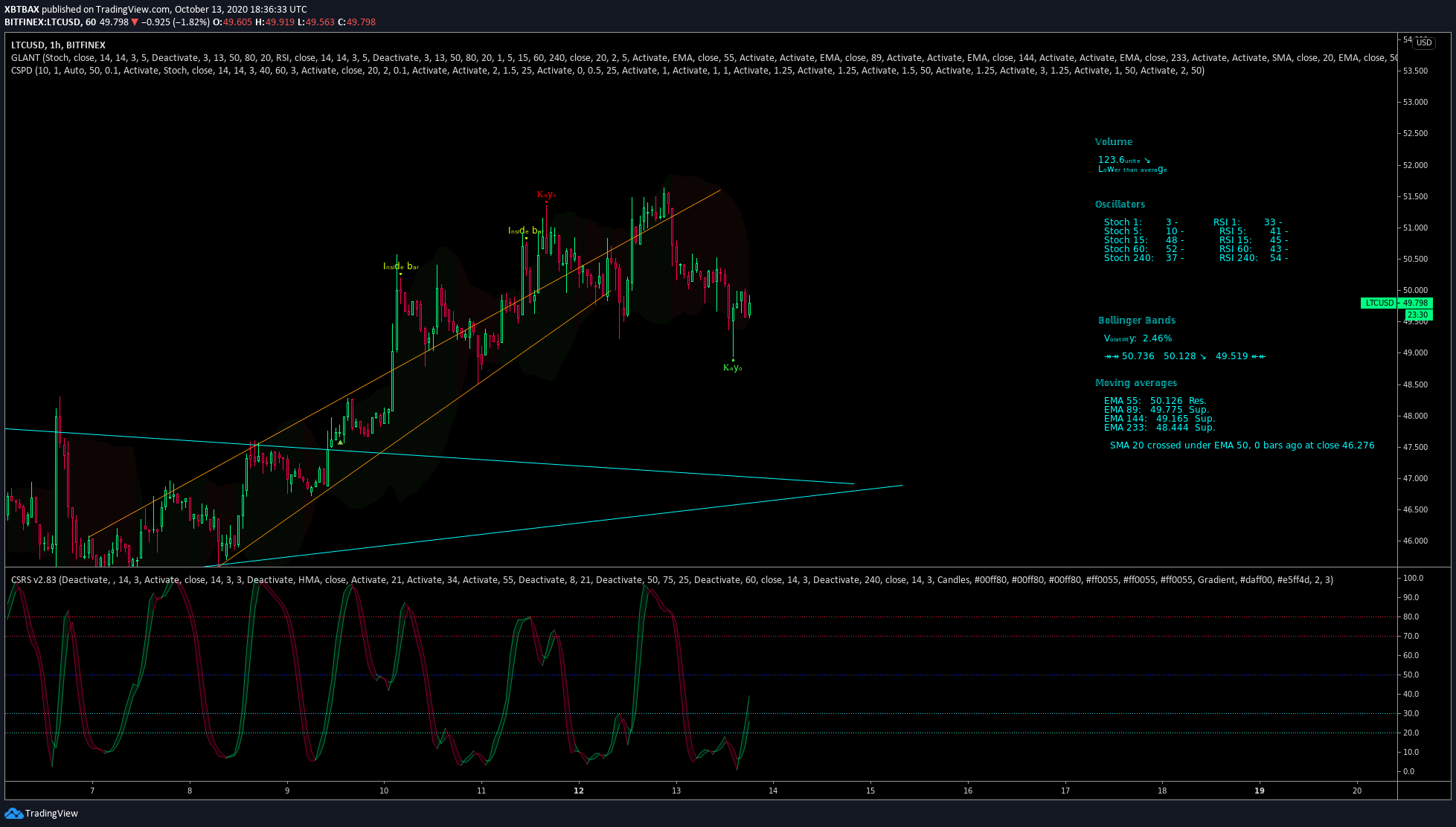
Task: Click the 'Bollinger Bands' heading
Action: click(x=1137, y=320)
